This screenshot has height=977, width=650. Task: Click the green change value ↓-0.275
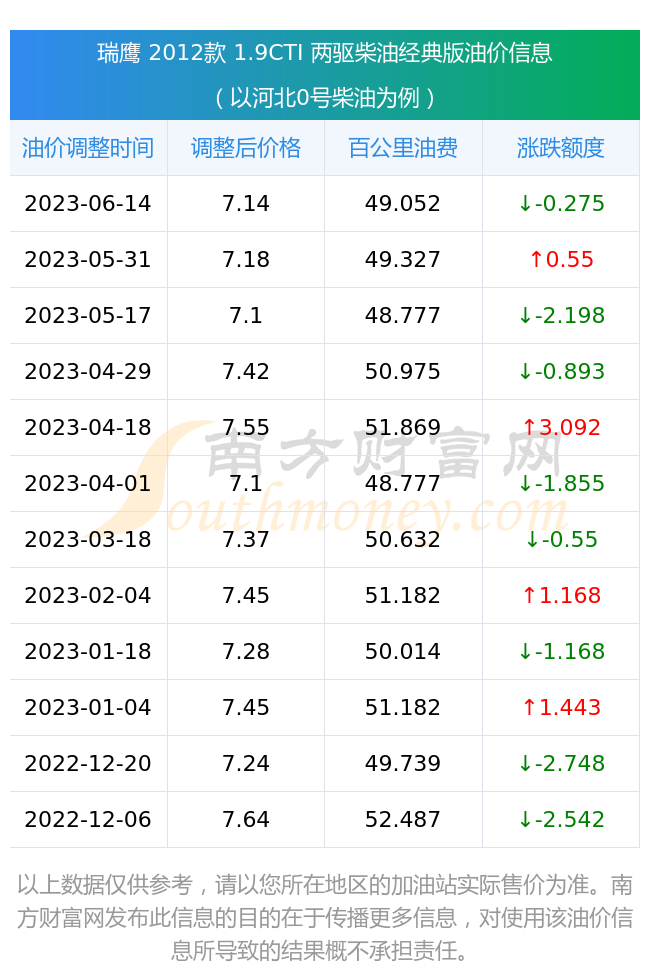pos(562,204)
